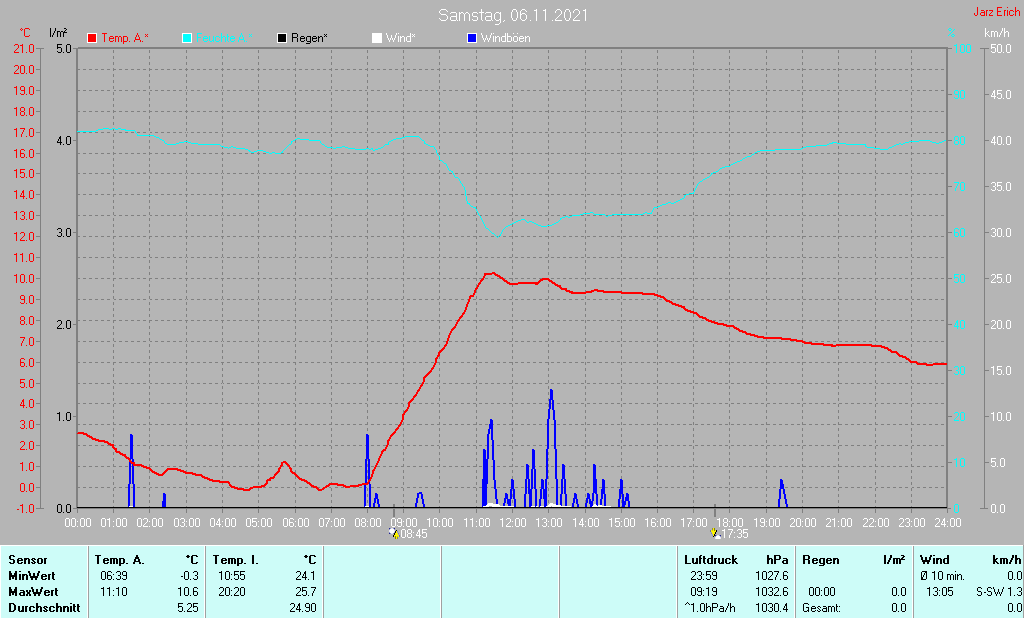Viewport: 1024px width, 618px height.
Task: Click the sunrise icon at 08:45
Action: [396, 534]
